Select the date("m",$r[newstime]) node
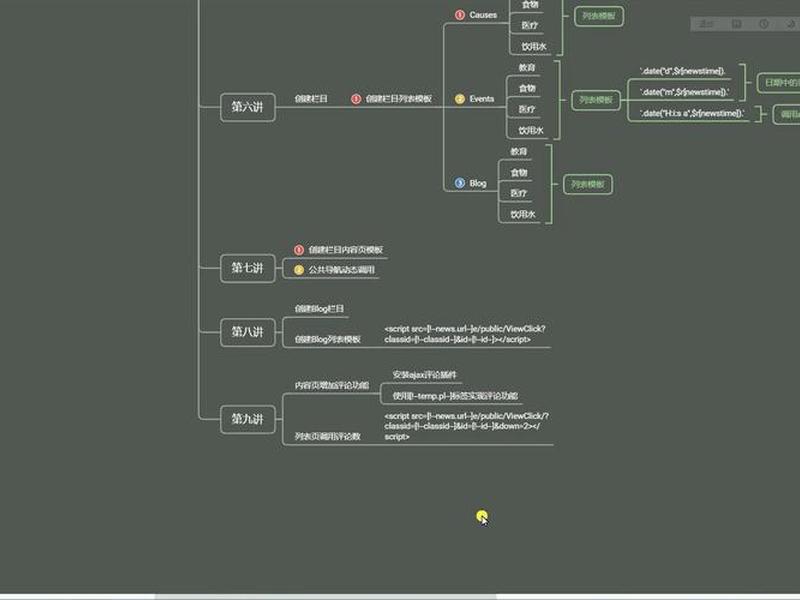800x600 pixels. (x=684, y=92)
